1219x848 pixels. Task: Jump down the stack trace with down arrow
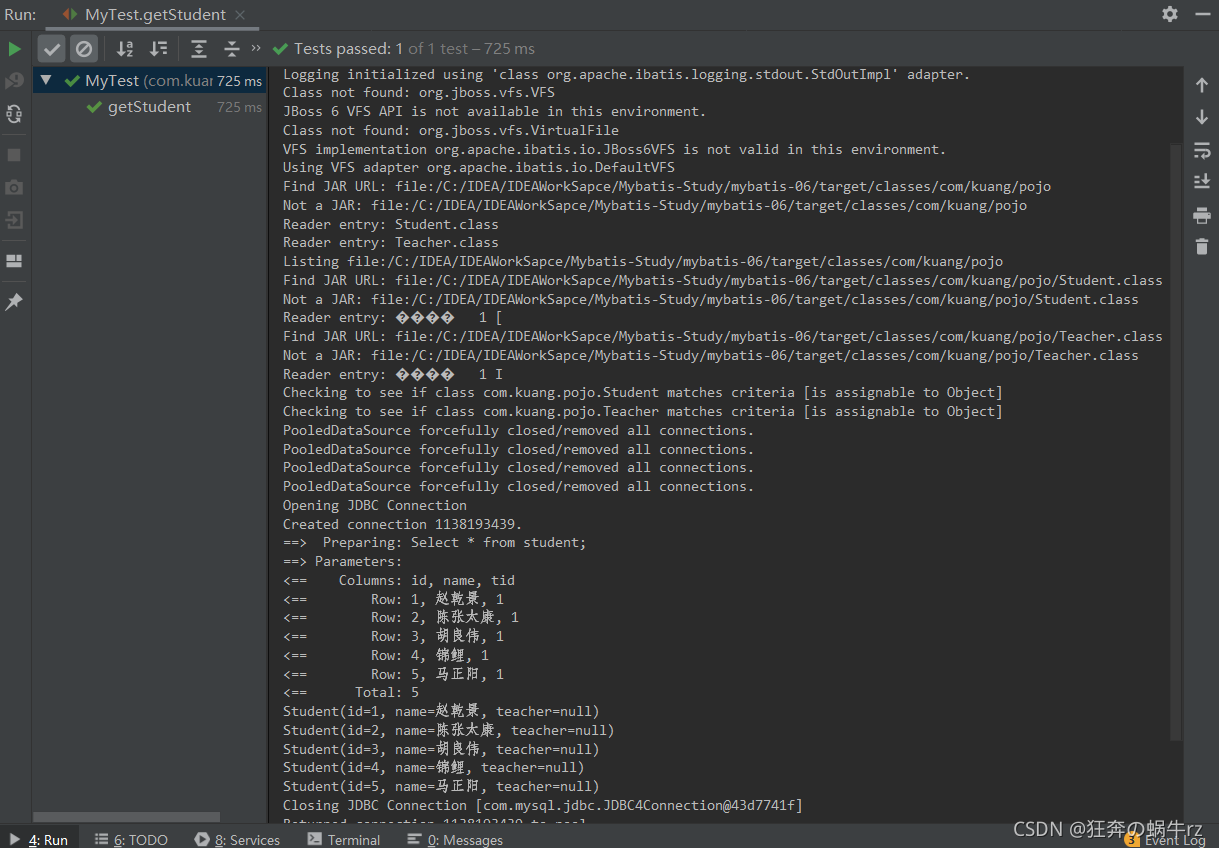(x=1202, y=117)
